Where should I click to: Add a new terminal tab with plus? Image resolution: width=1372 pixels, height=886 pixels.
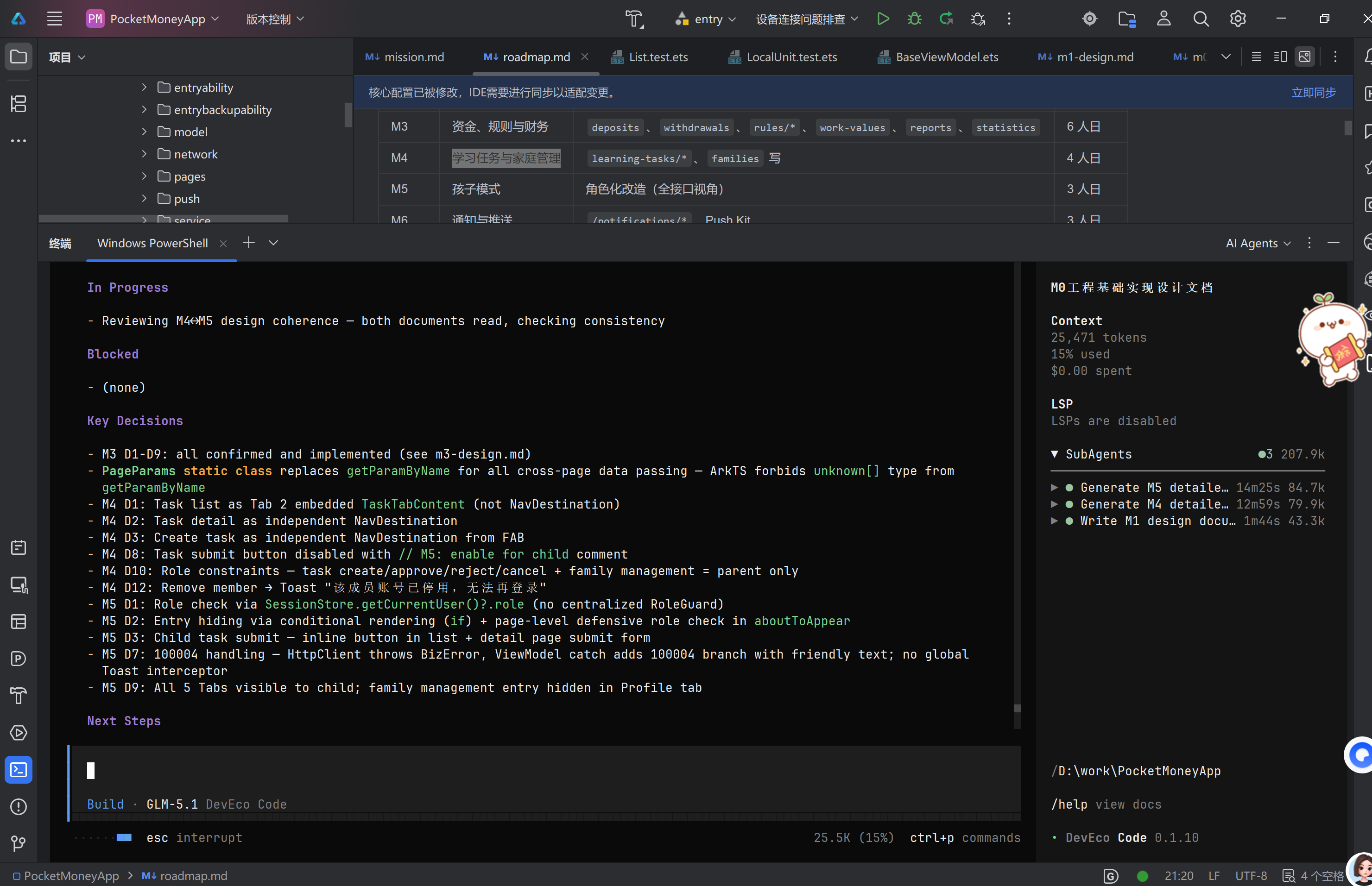coord(249,243)
